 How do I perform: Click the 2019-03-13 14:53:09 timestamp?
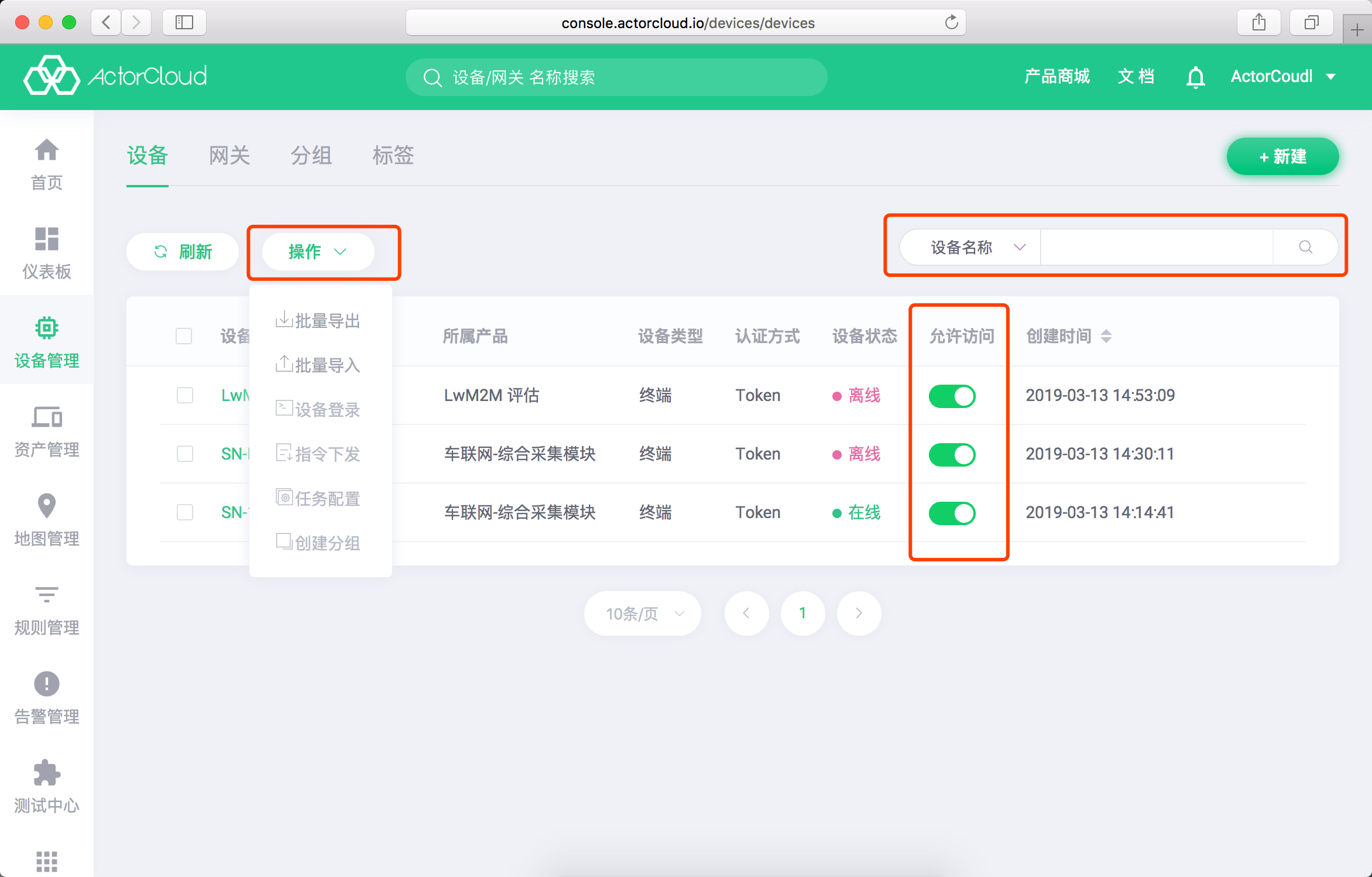pos(1100,395)
